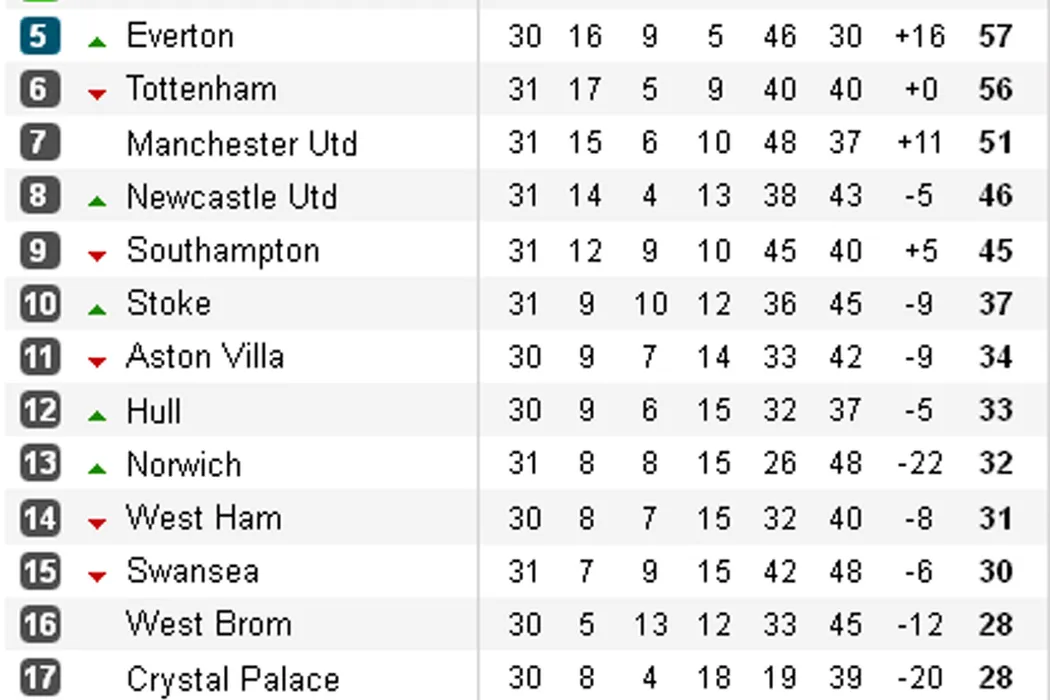
Task: Click the position 13 badge for Norwich
Action: tap(39, 464)
